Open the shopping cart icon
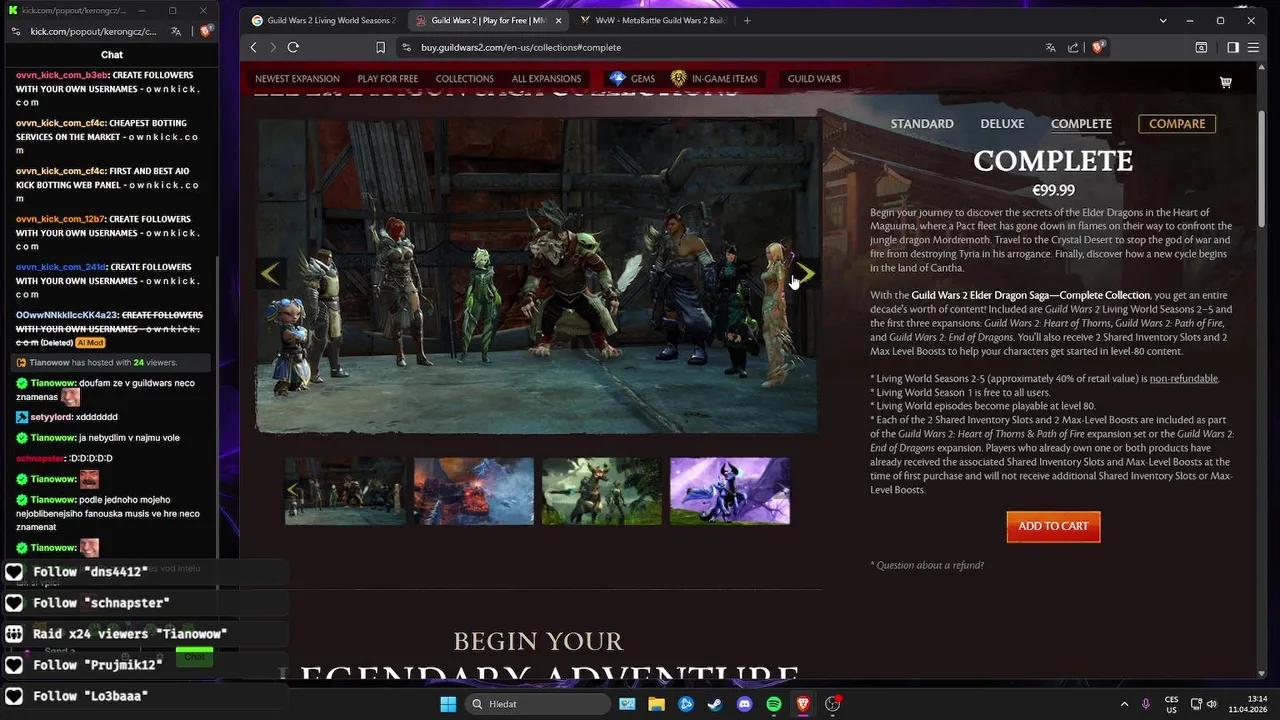Viewport: 1280px width, 720px height. pos(1225,82)
